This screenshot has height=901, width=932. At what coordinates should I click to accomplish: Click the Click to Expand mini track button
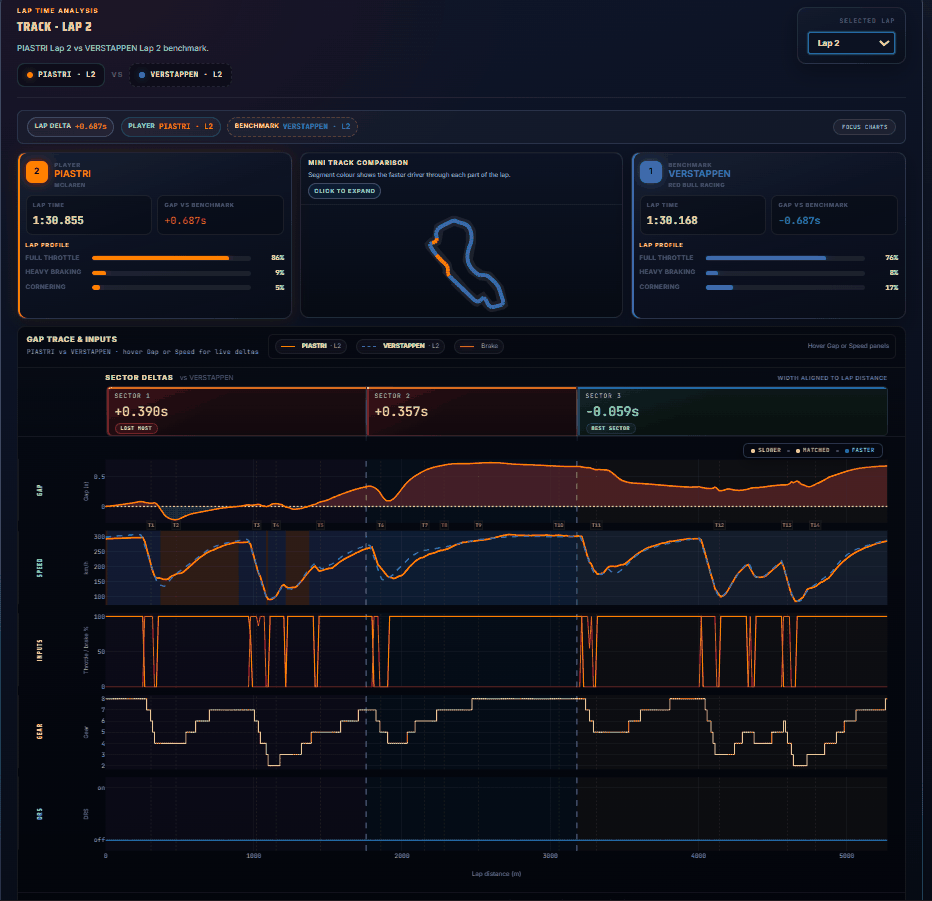click(344, 191)
